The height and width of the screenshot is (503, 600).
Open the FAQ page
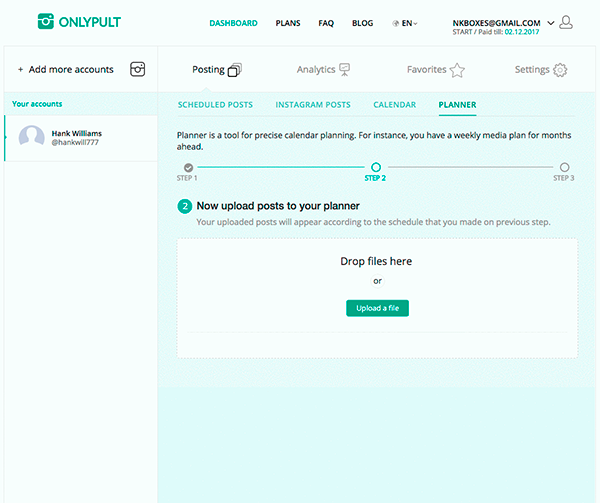pos(326,23)
